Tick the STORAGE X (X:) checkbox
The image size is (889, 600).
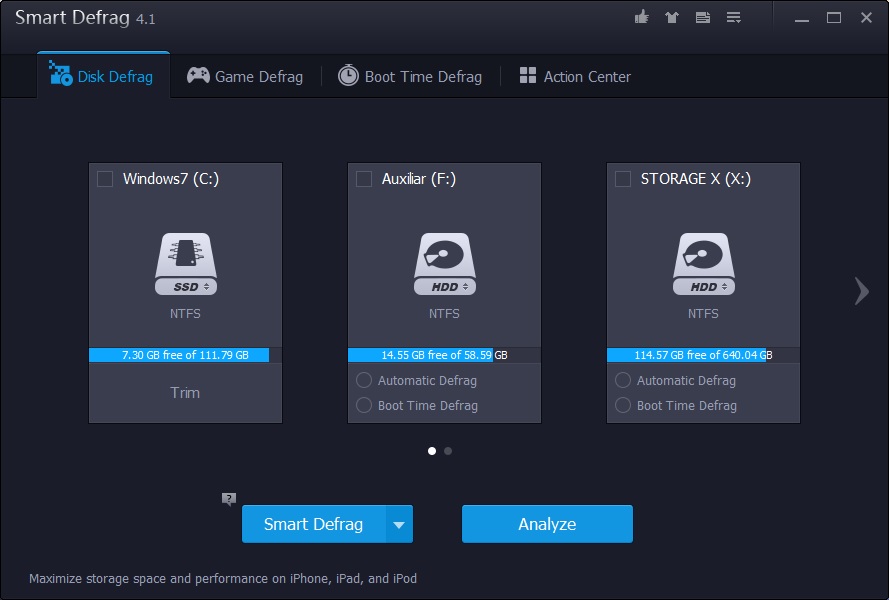(623, 179)
